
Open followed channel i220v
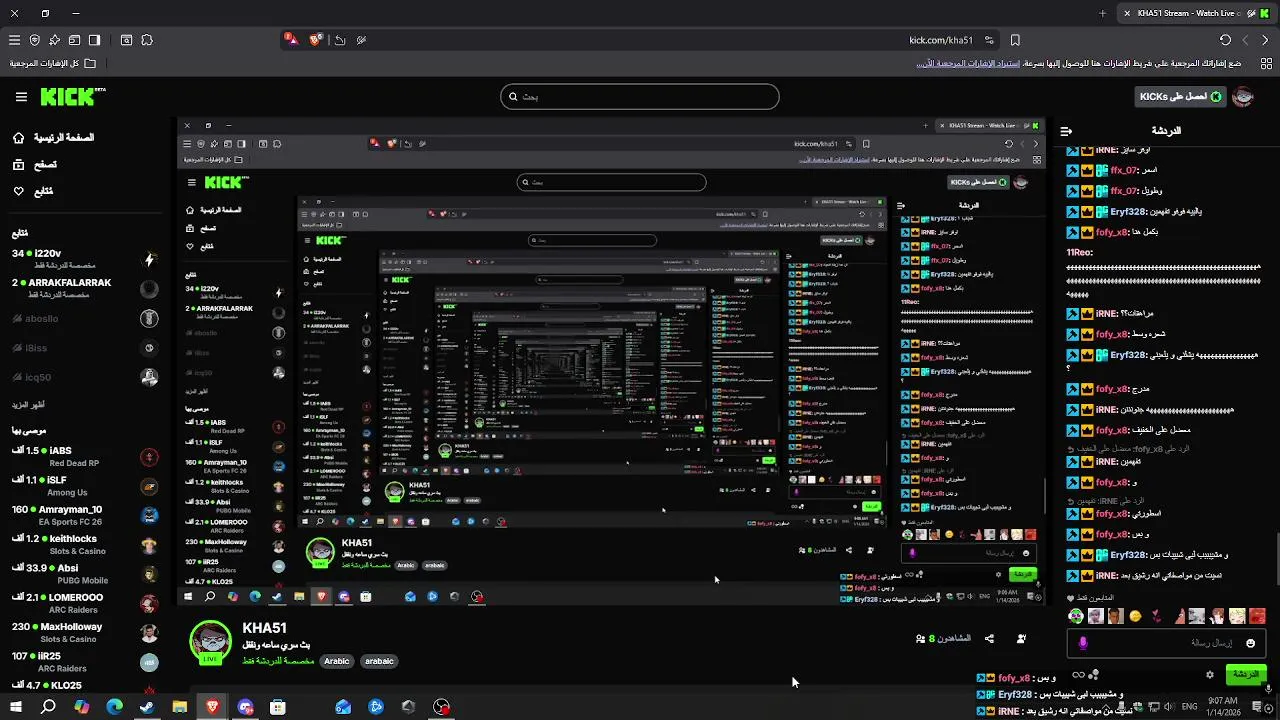[85, 259]
